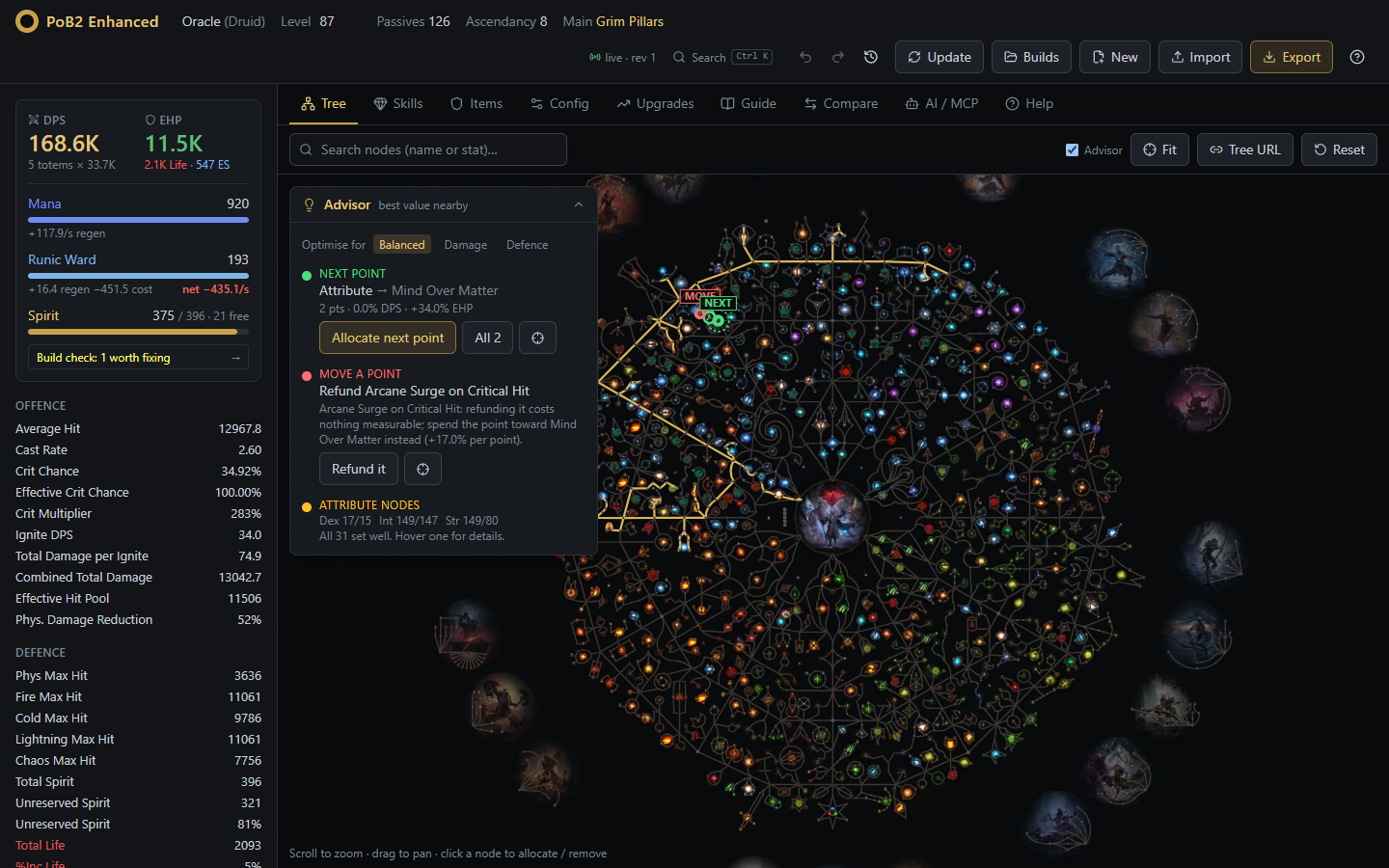Click the All 2 button

tap(488, 338)
